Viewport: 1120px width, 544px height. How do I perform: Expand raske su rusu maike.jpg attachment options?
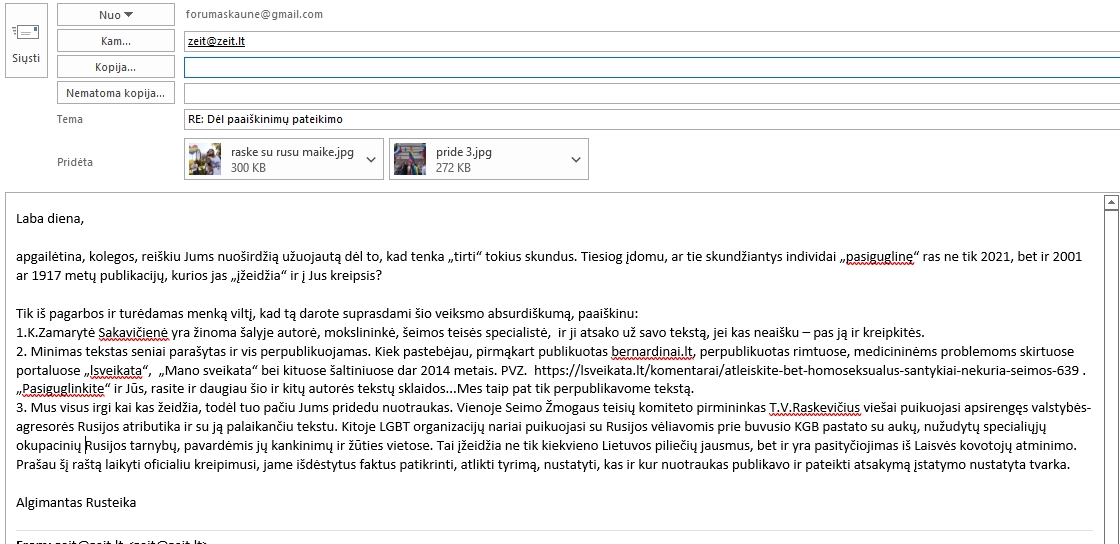tap(371, 160)
